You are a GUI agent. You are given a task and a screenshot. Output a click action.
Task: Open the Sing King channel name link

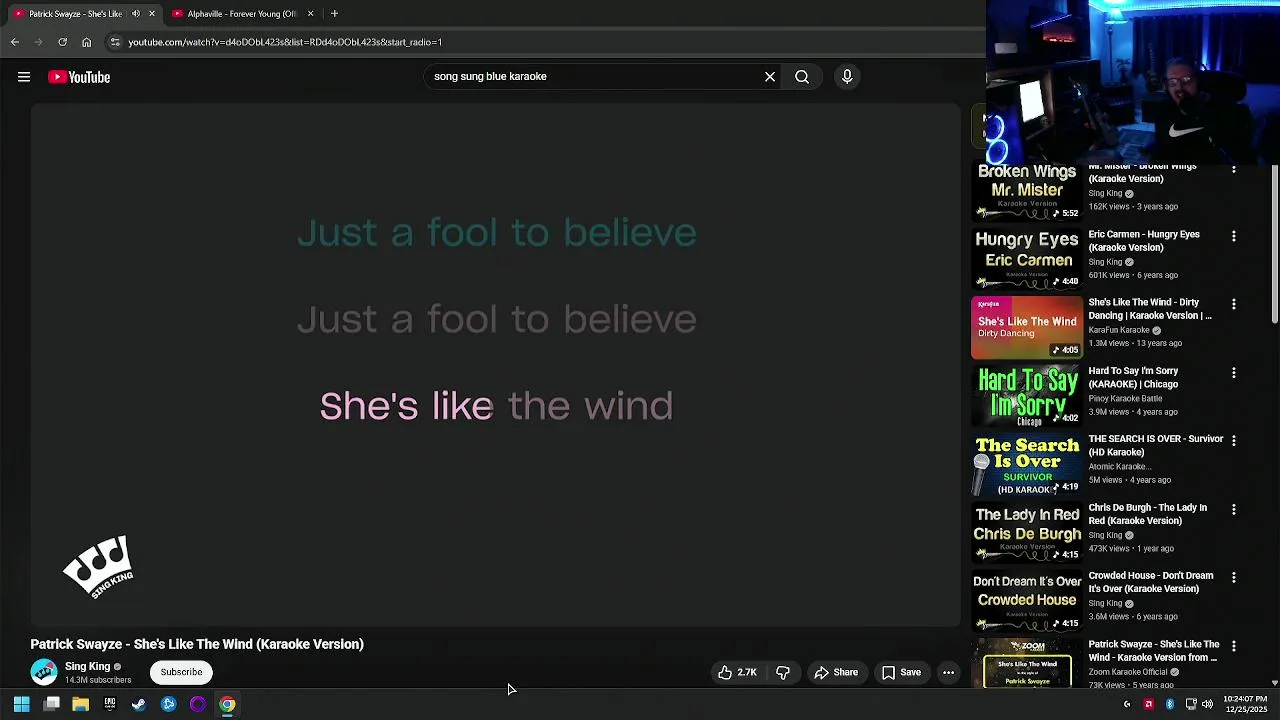(x=87, y=666)
